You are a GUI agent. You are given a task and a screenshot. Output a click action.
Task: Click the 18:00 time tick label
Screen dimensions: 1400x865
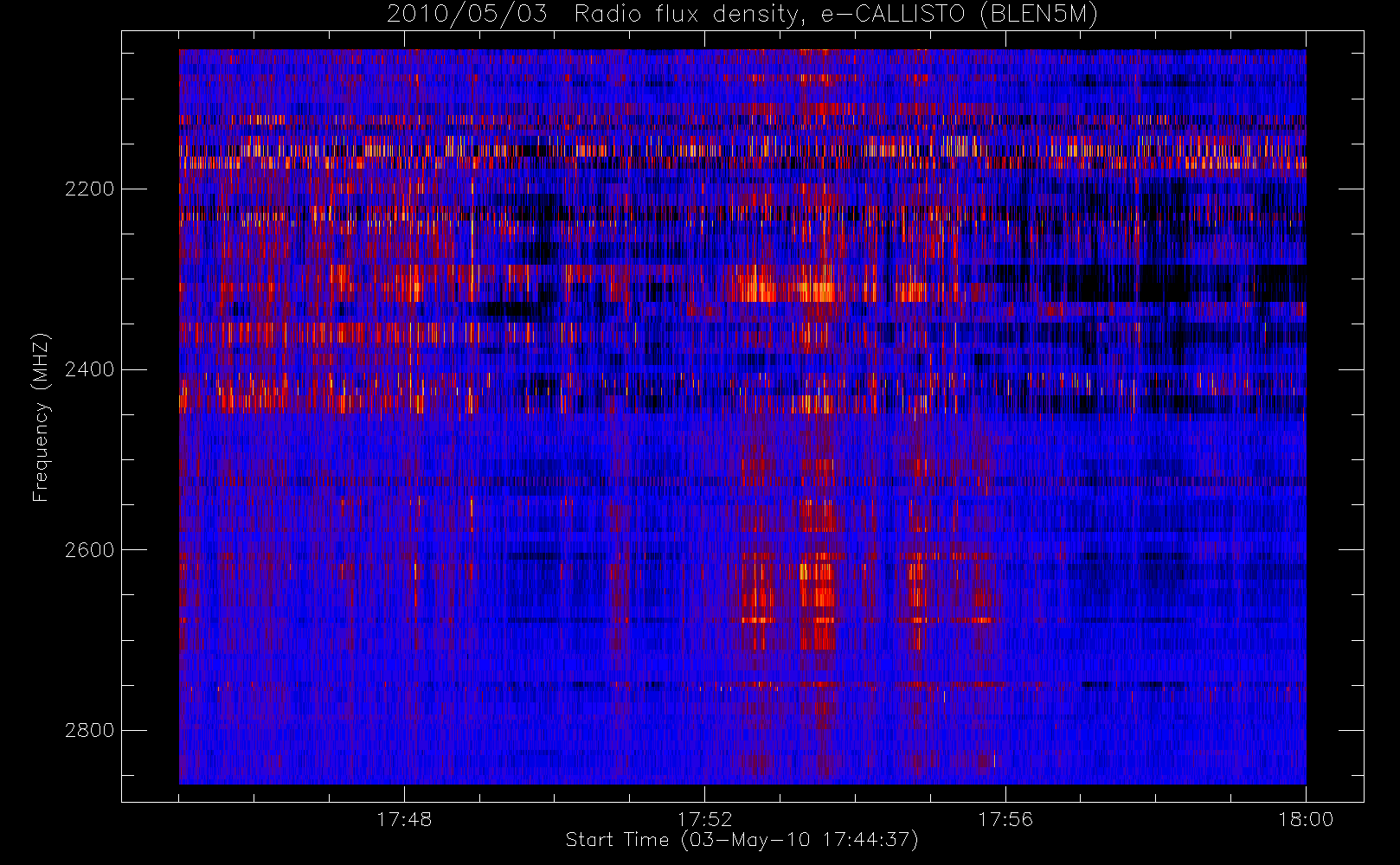point(1306,819)
